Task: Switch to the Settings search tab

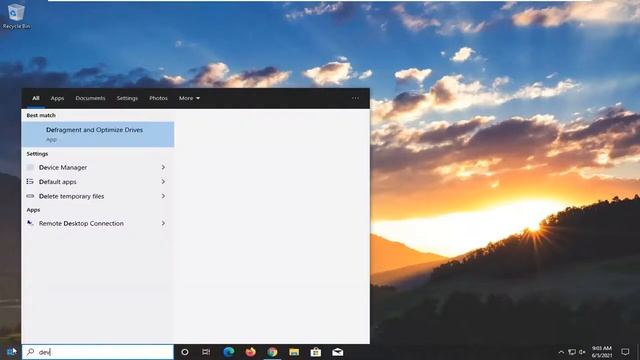Action: pyautogui.click(x=127, y=98)
